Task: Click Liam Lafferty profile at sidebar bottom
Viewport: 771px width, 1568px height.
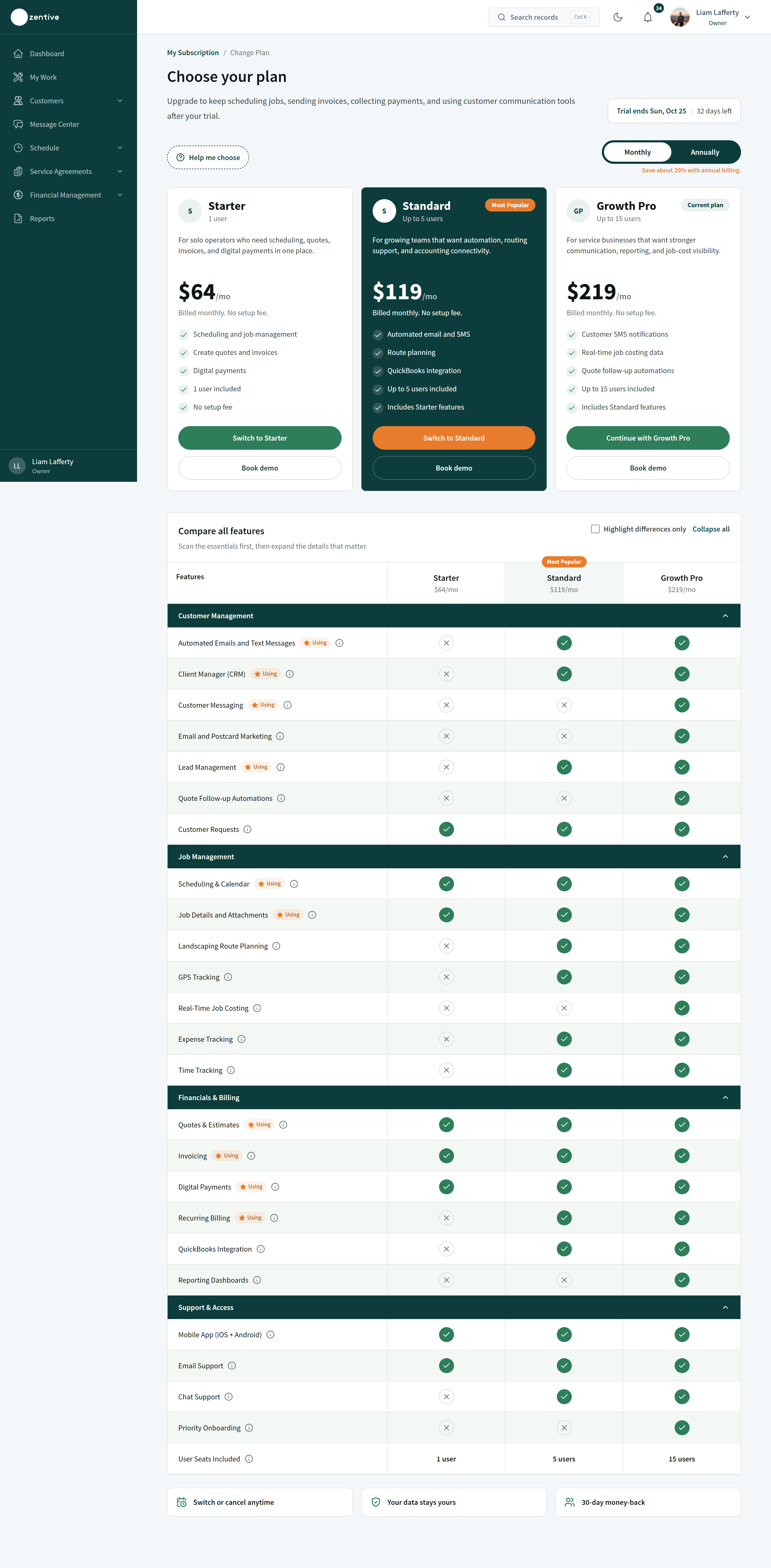Action: pos(68,466)
